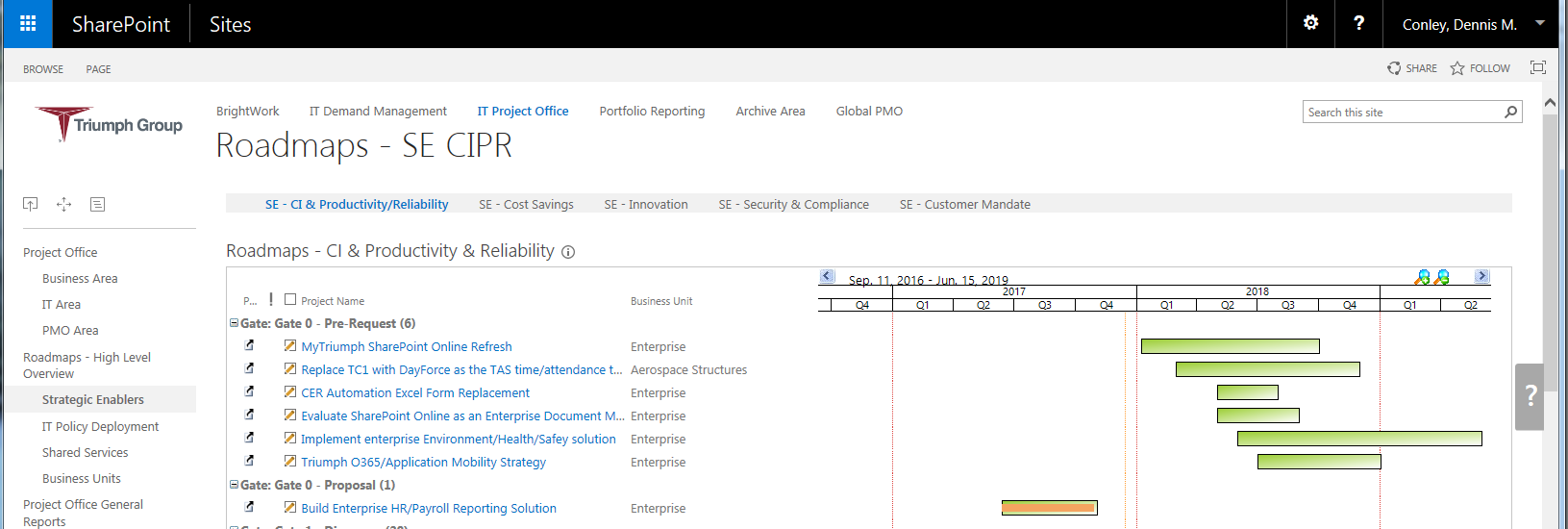This screenshot has height=529, width=1568.
Task: Go to IT Demand Management in the top navigation
Action: (x=378, y=112)
